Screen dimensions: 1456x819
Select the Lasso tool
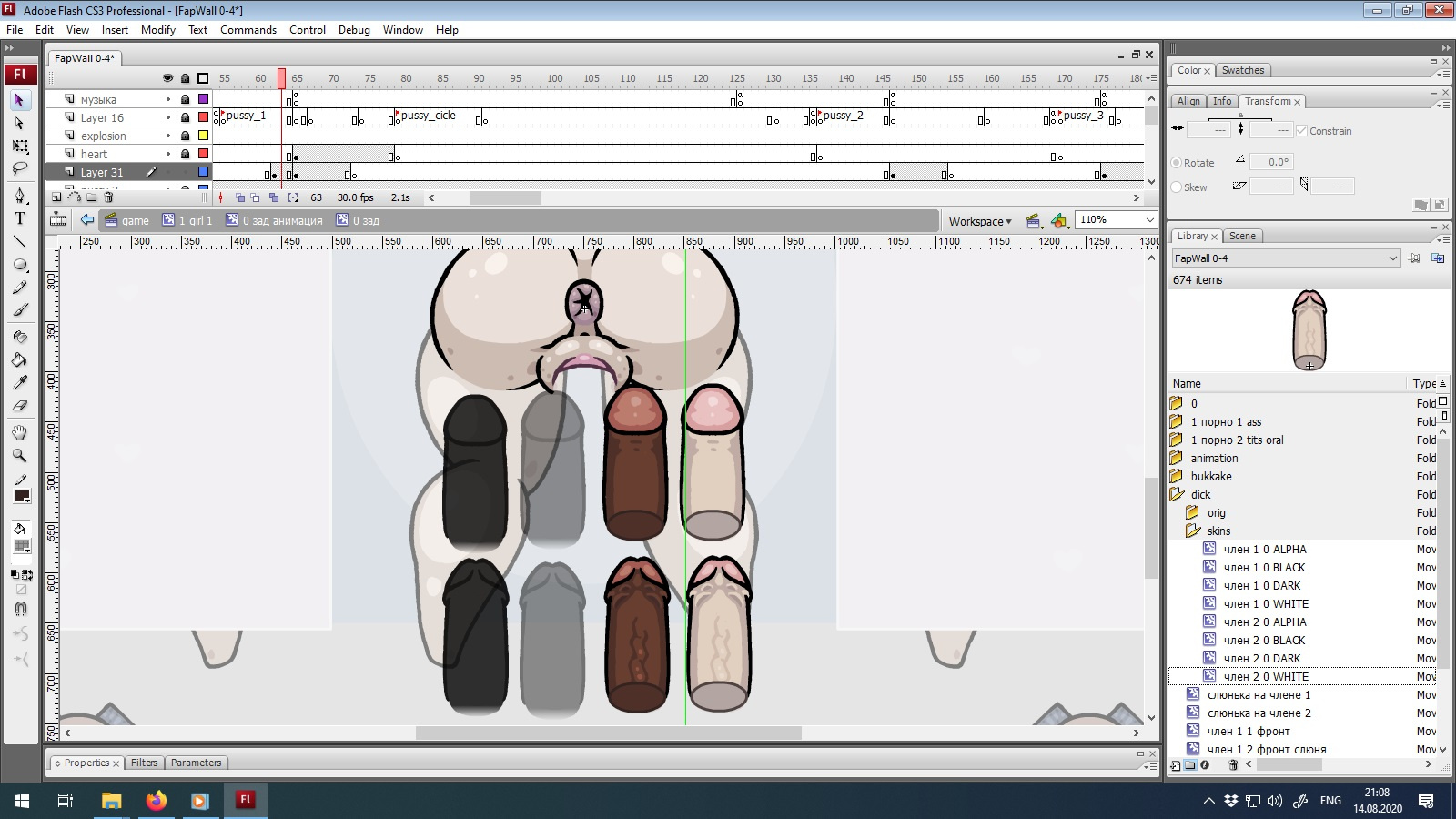coord(19,168)
